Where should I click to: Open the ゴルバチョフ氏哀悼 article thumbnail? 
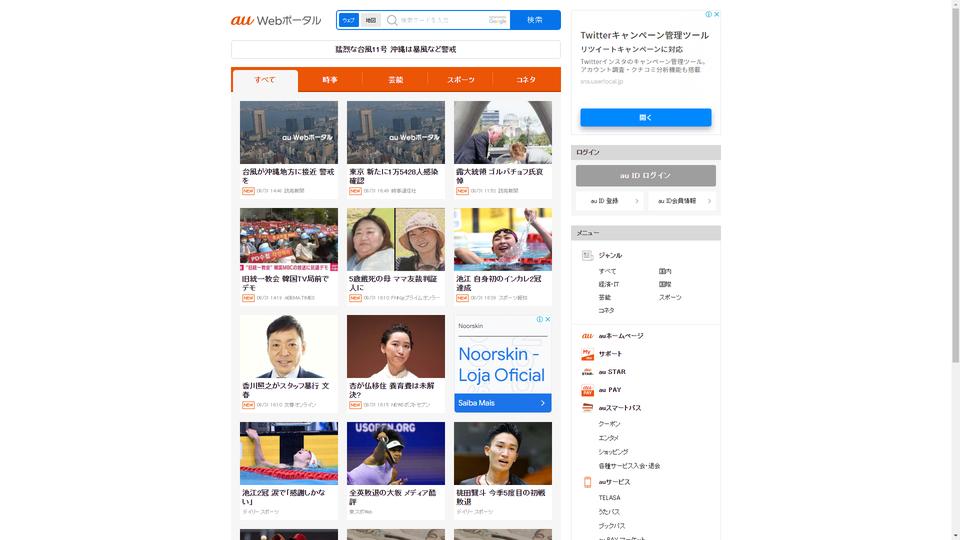click(x=503, y=132)
